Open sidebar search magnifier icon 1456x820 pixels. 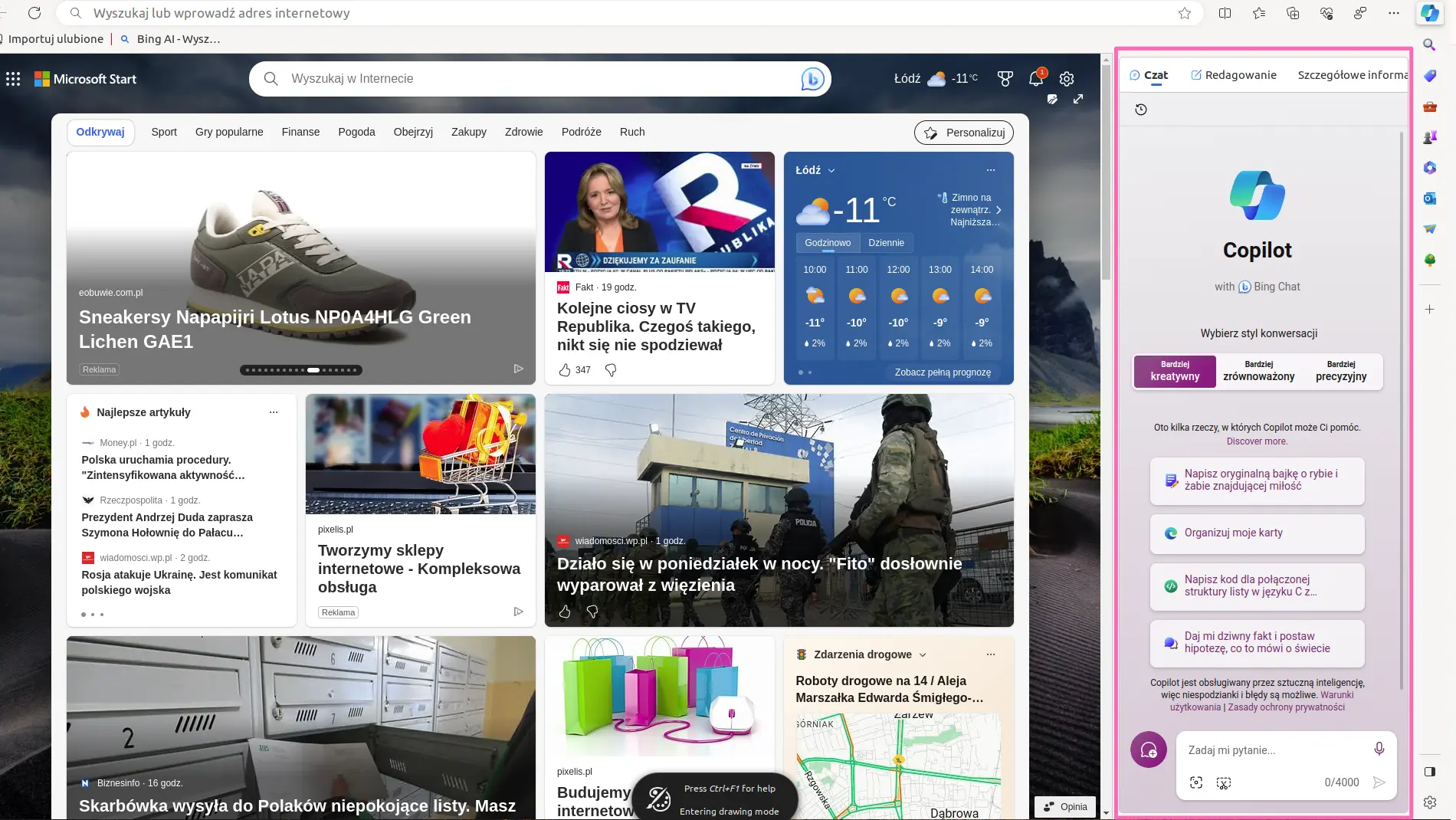click(x=1429, y=45)
